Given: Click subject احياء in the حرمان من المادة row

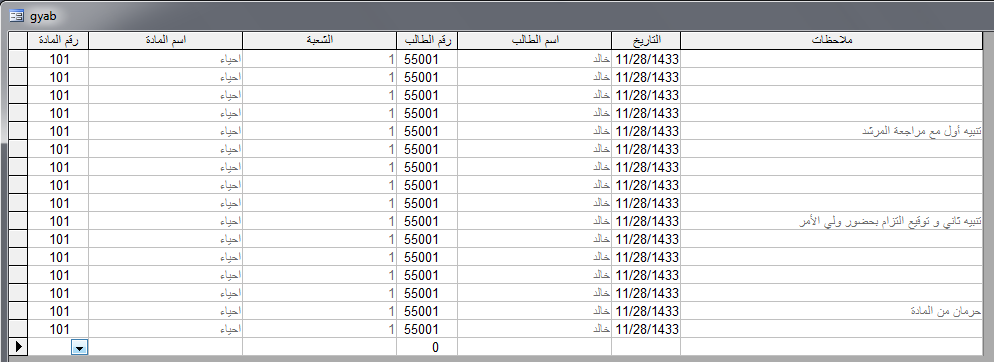Looking at the screenshot, I should click(x=231, y=311).
